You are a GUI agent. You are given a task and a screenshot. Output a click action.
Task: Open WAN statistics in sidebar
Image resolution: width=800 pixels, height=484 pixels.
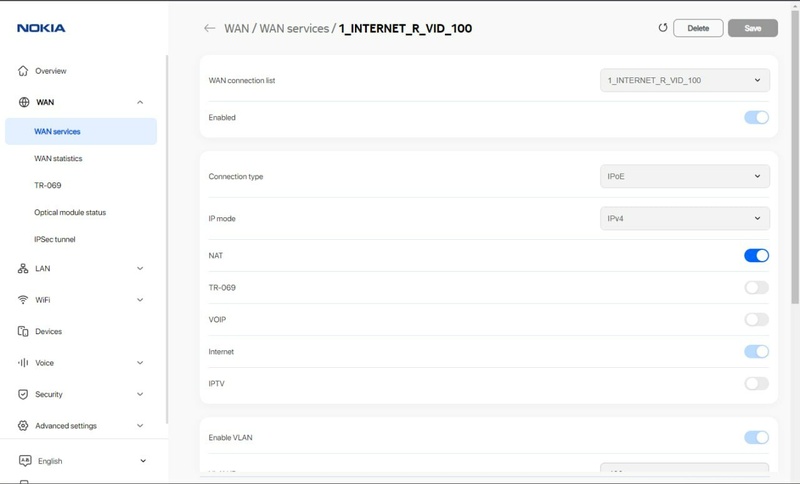pos(58,158)
